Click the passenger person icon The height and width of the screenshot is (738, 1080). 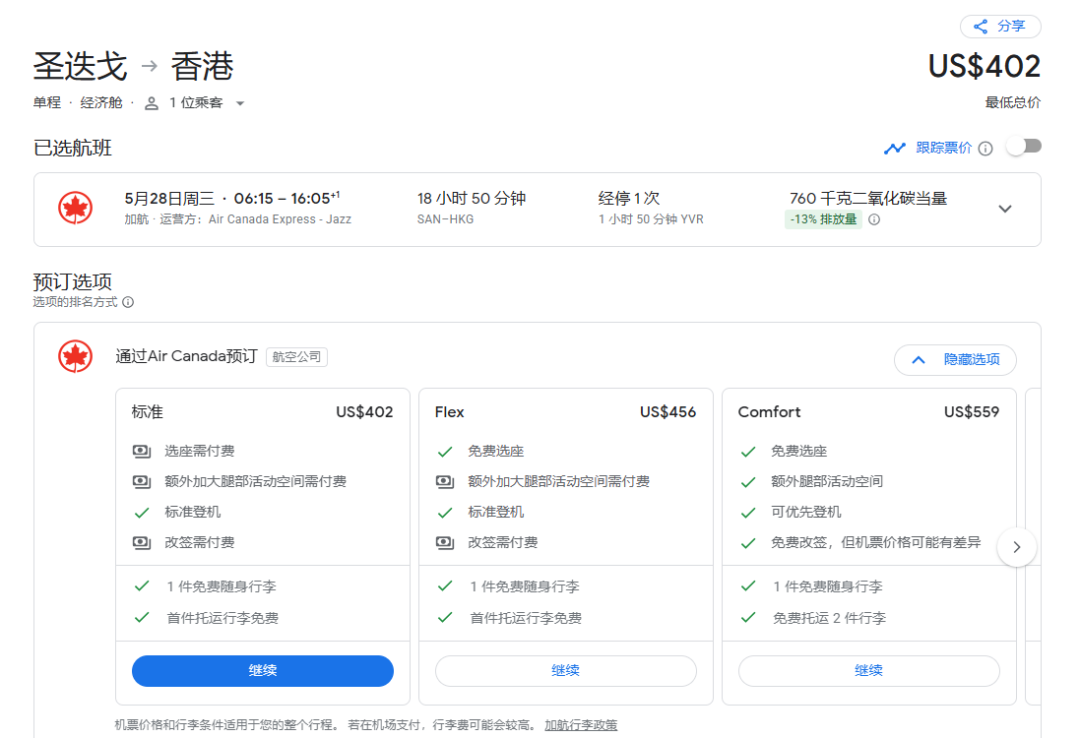[152, 103]
